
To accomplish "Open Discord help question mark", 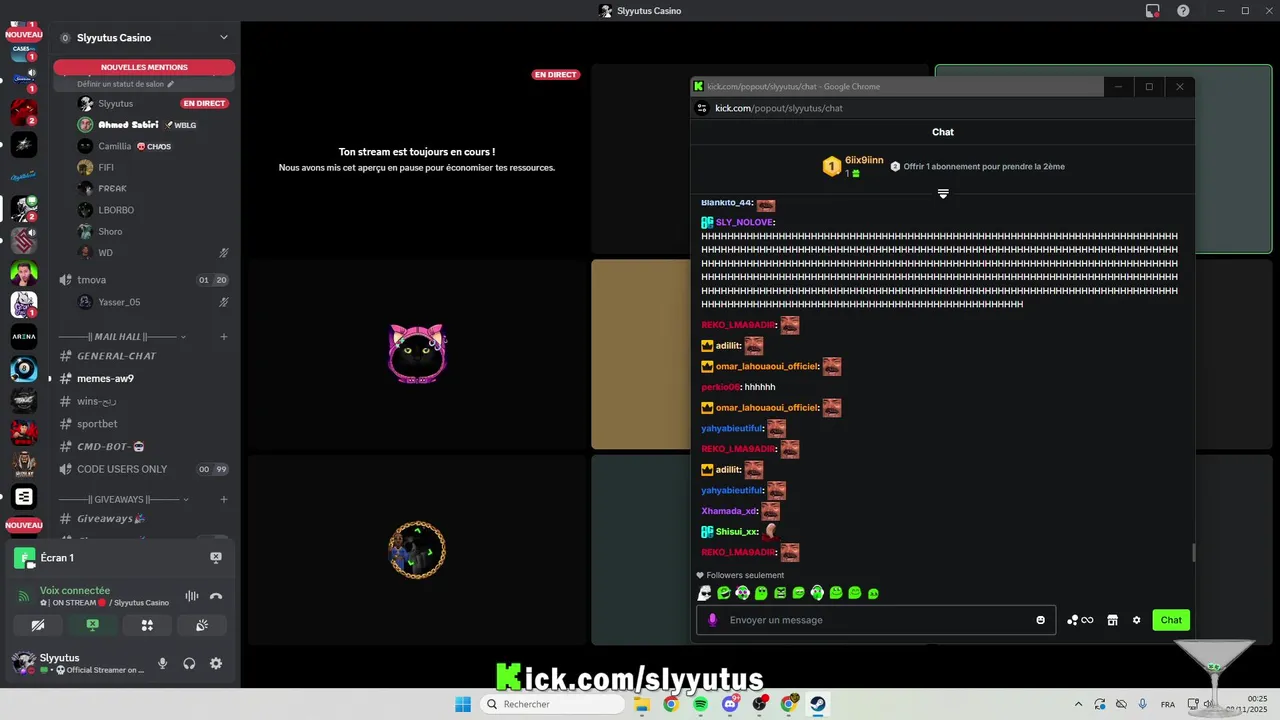I will (1183, 11).
